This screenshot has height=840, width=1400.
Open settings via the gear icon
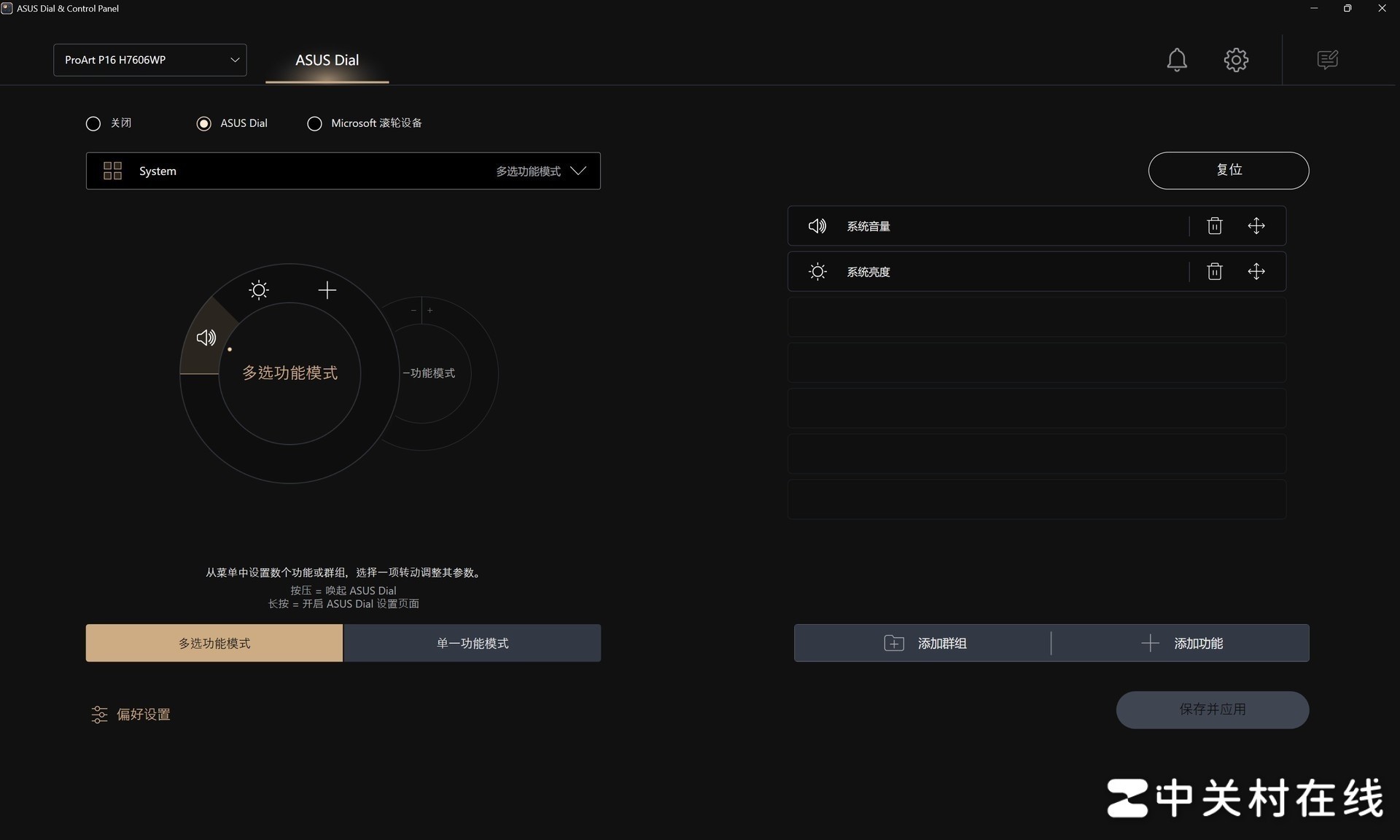coord(1236,60)
